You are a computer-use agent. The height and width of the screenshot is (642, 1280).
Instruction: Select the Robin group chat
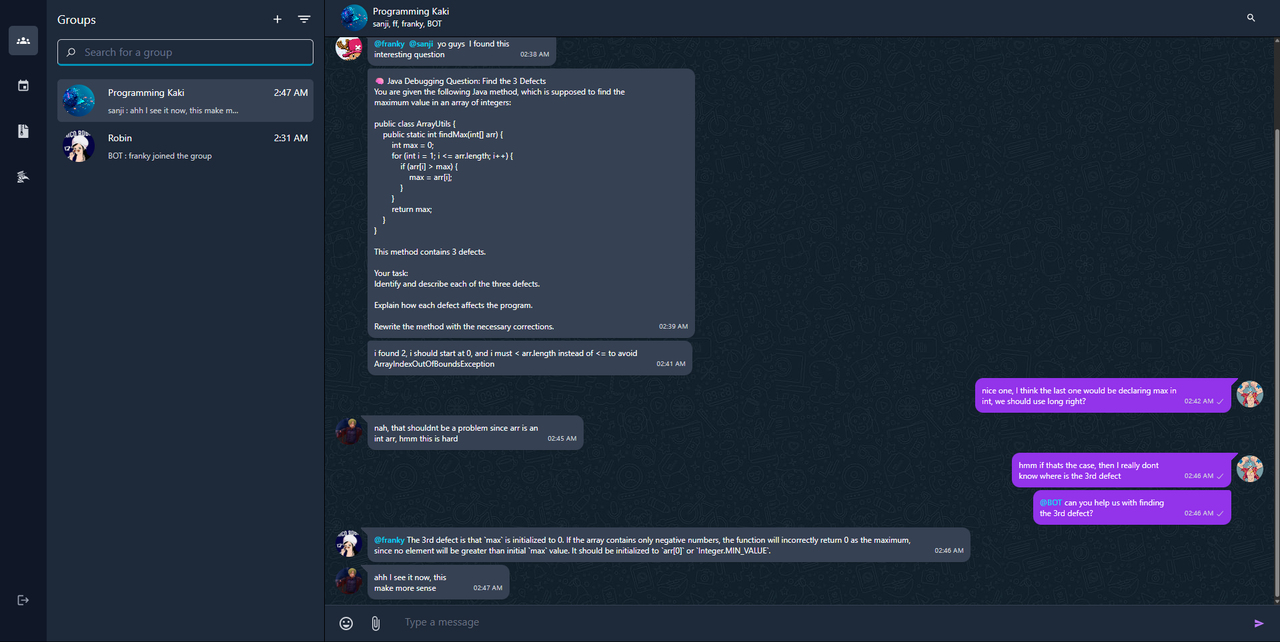[185, 146]
